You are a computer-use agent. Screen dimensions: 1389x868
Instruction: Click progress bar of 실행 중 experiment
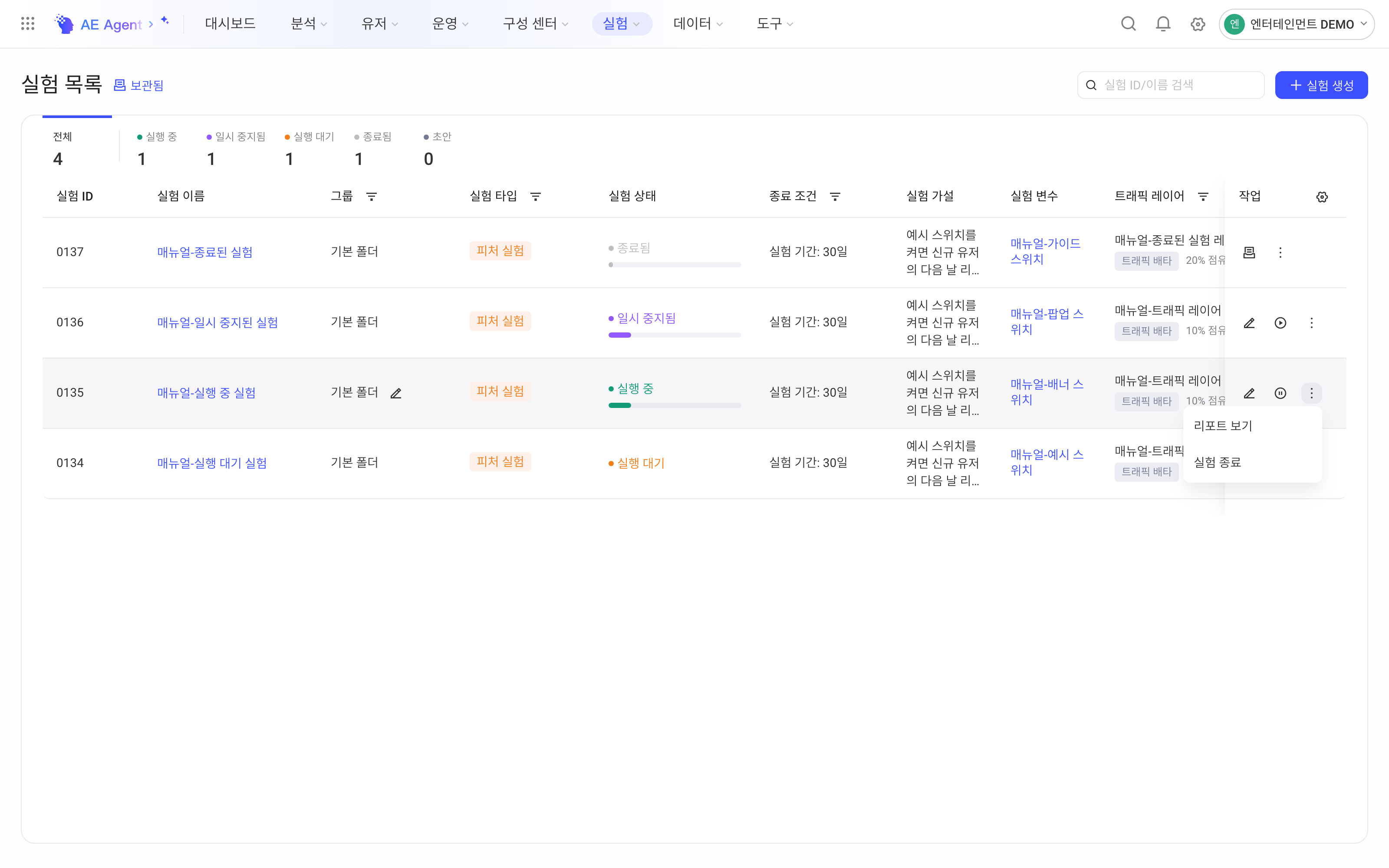pos(675,405)
